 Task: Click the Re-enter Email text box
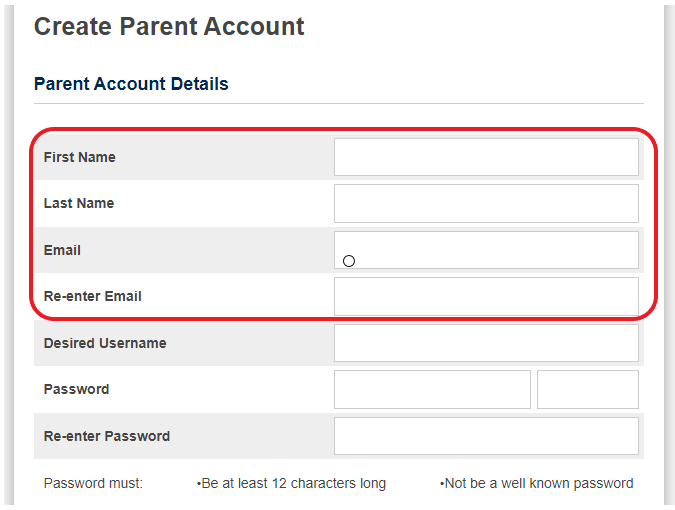tap(486, 297)
